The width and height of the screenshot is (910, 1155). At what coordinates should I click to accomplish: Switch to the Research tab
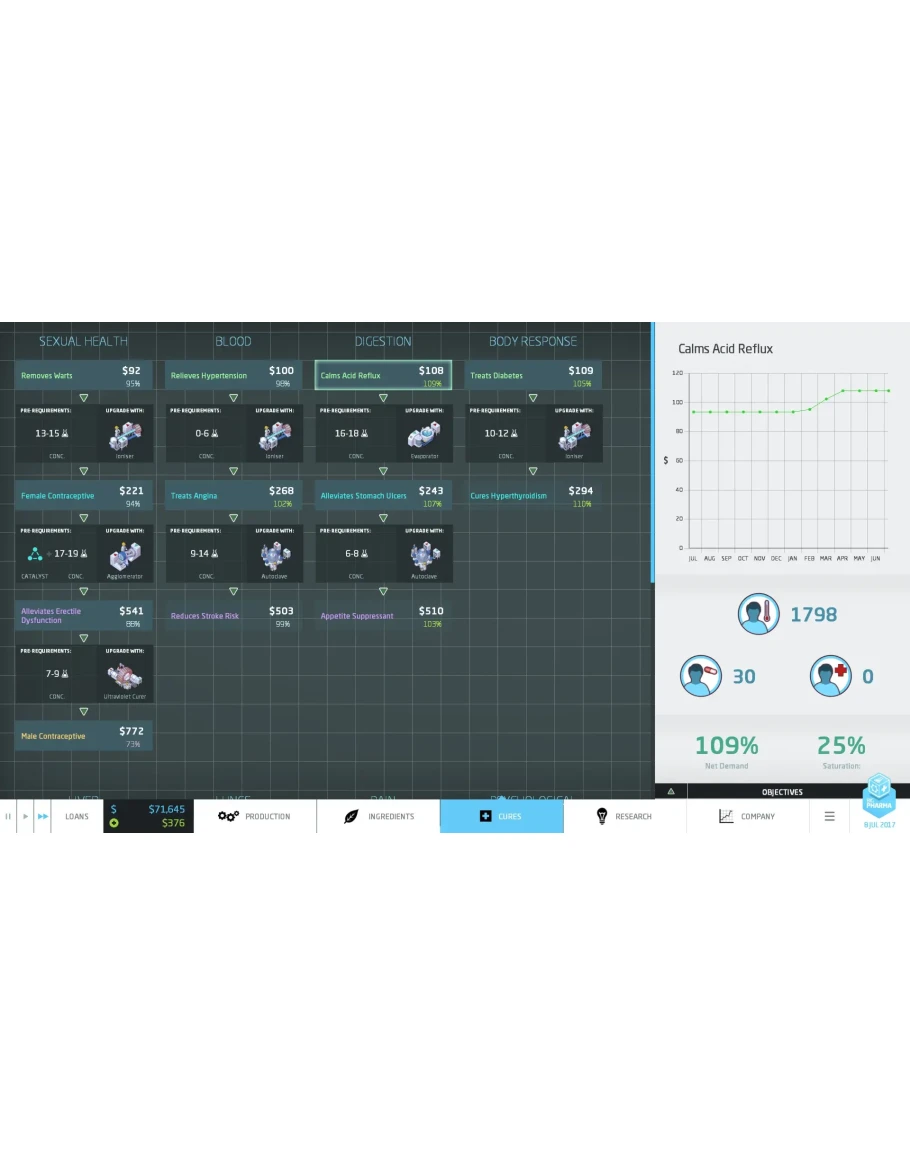click(x=624, y=816)
